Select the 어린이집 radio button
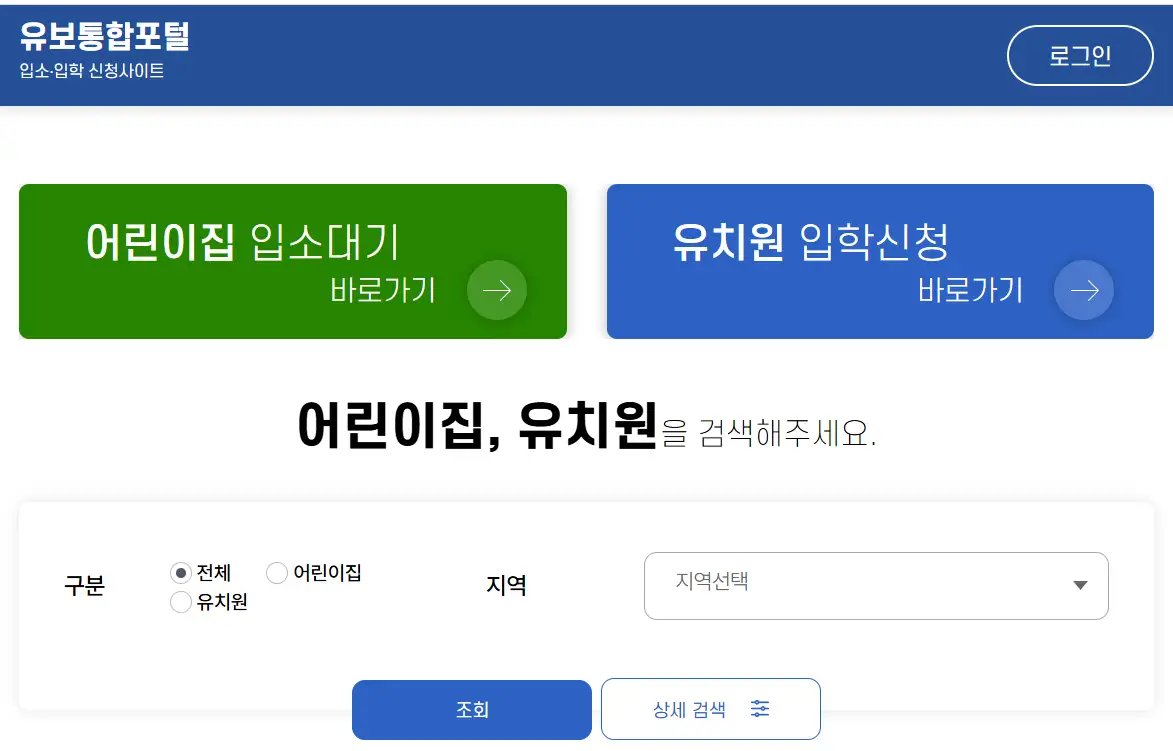Screen dimensions: 1173x751 click(276, 573)
